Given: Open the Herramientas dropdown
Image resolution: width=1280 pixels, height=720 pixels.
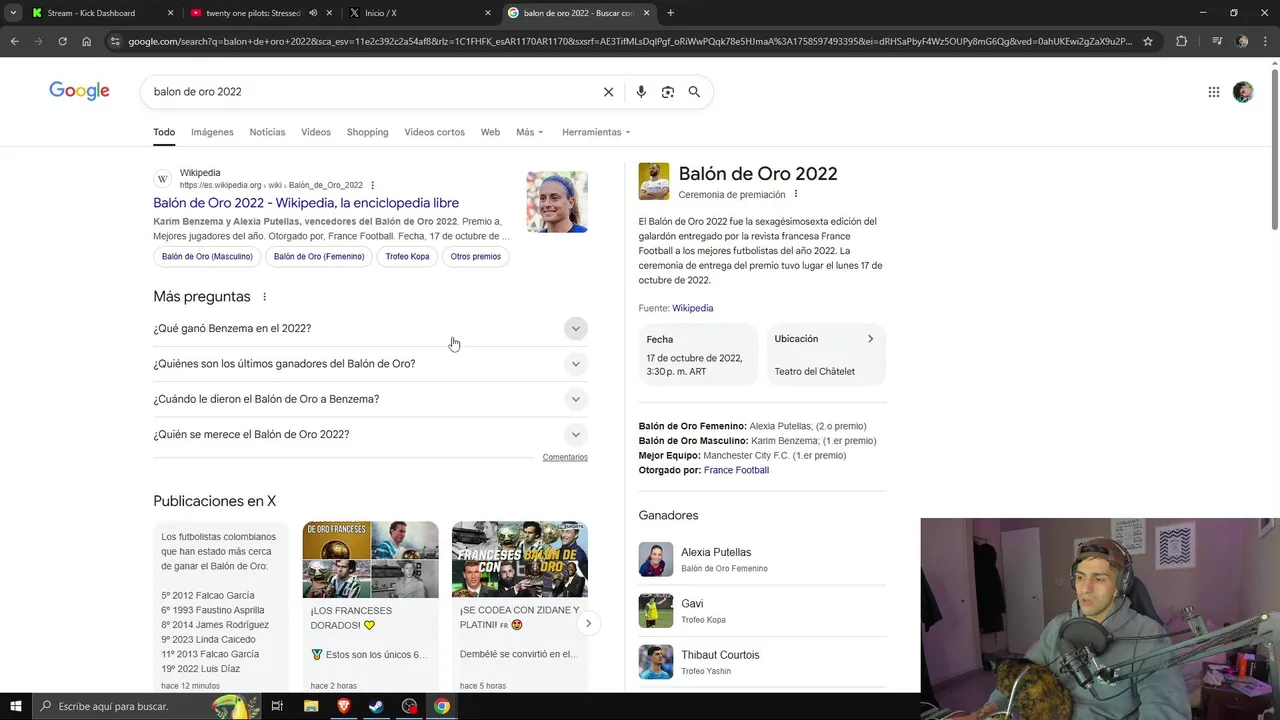Looking at the screenshot, I should click(596, 132).
